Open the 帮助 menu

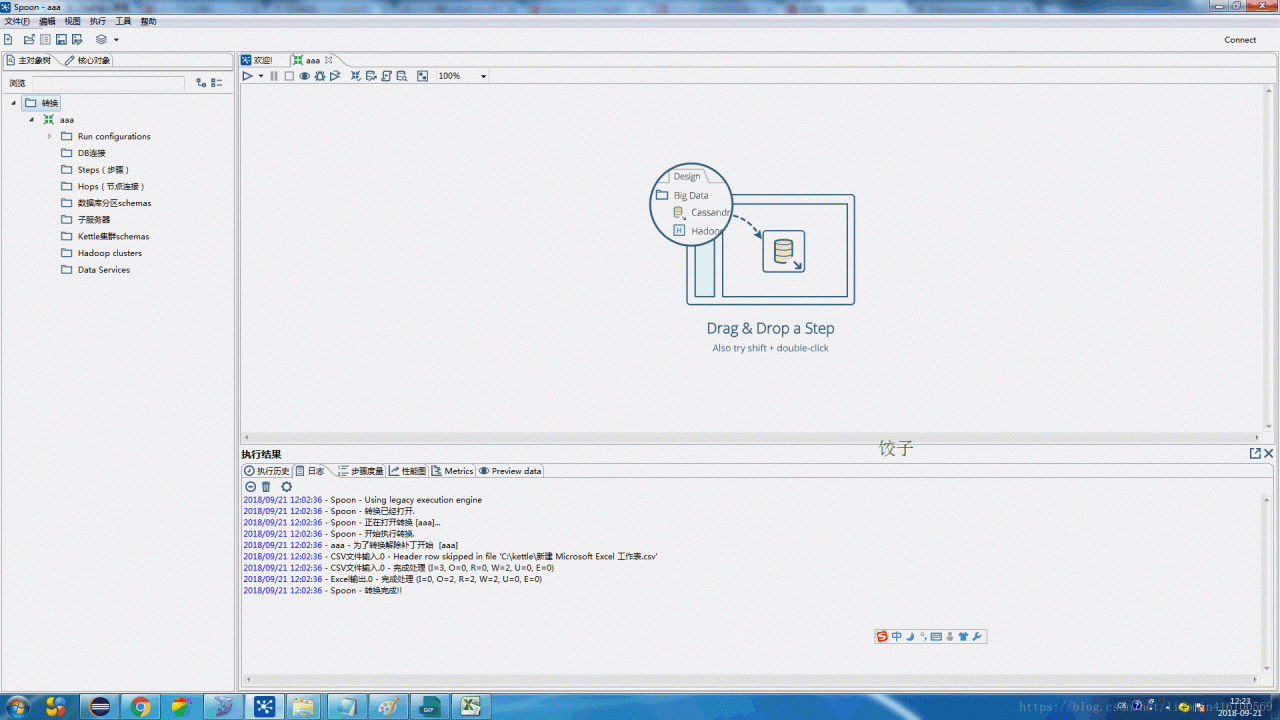pyautogui.click(x=148, y=21)
